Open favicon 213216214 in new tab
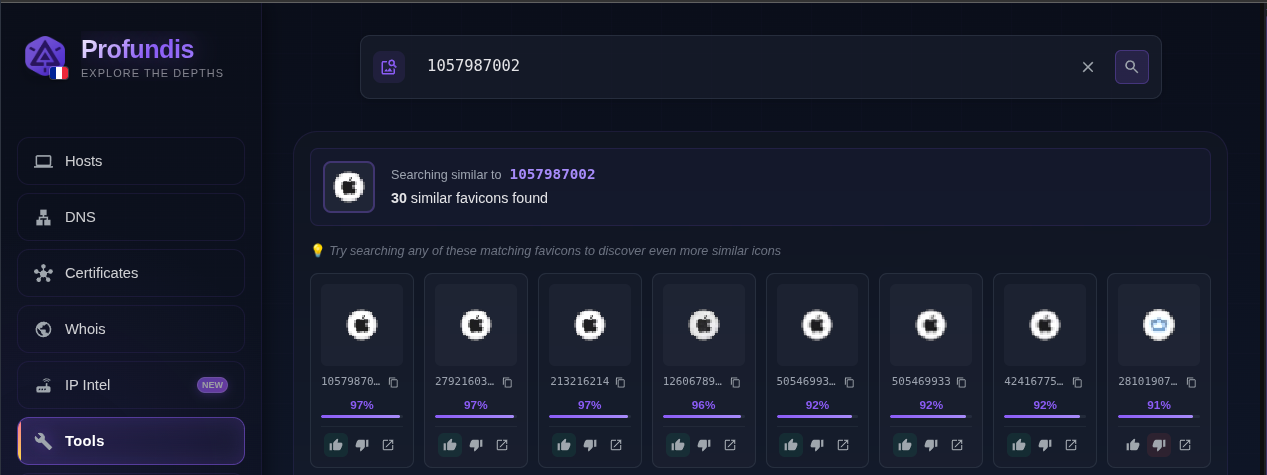The image size is (1267, 475). coord(616,445)
